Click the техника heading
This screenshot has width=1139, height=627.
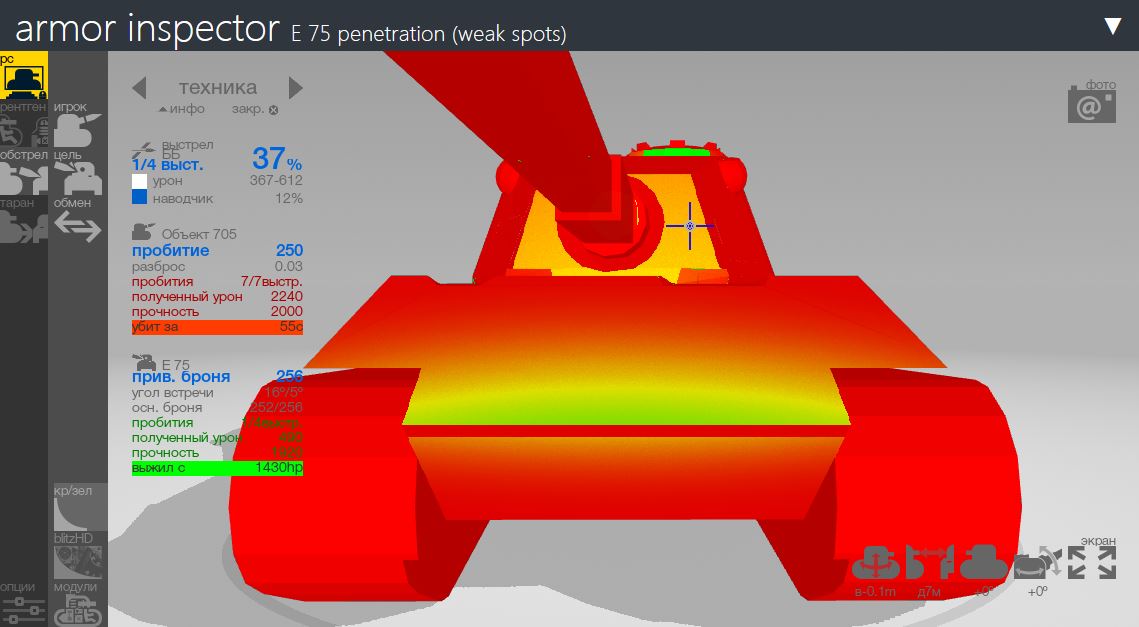point(218,87)
